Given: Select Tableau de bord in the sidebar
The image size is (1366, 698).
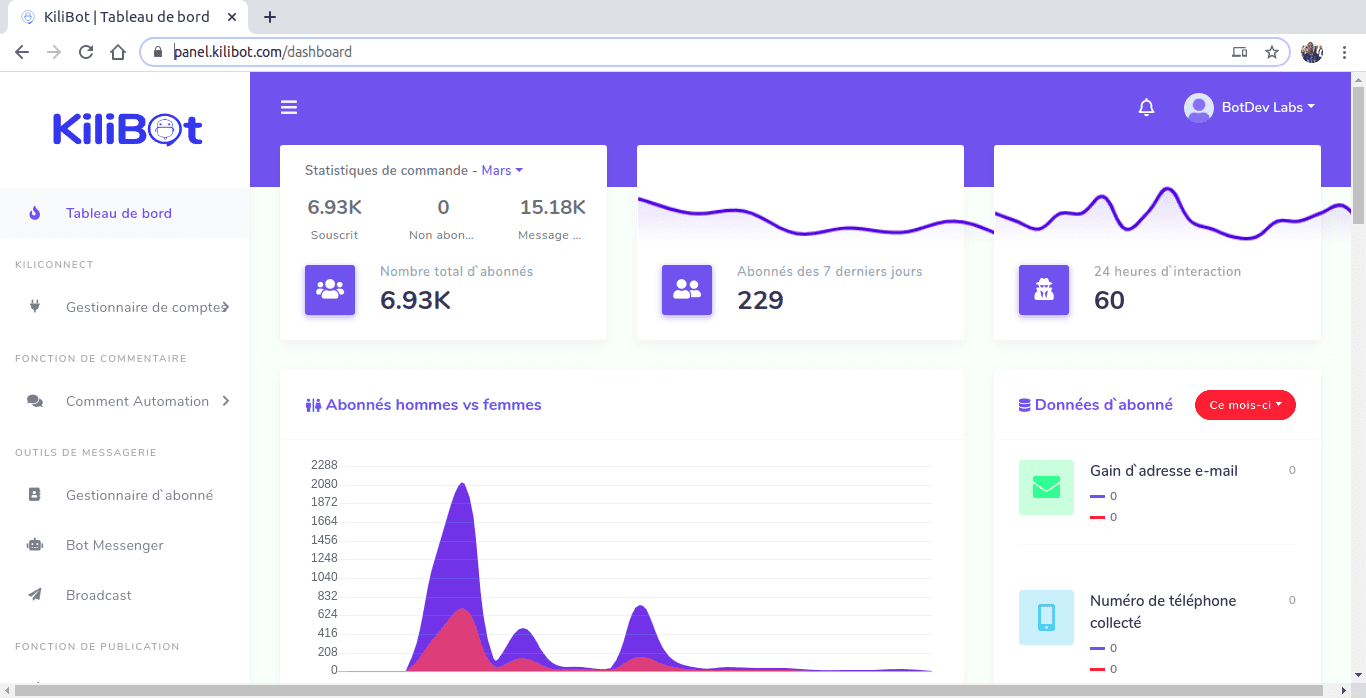Looking at the screenshot, I should pos(116,213).
